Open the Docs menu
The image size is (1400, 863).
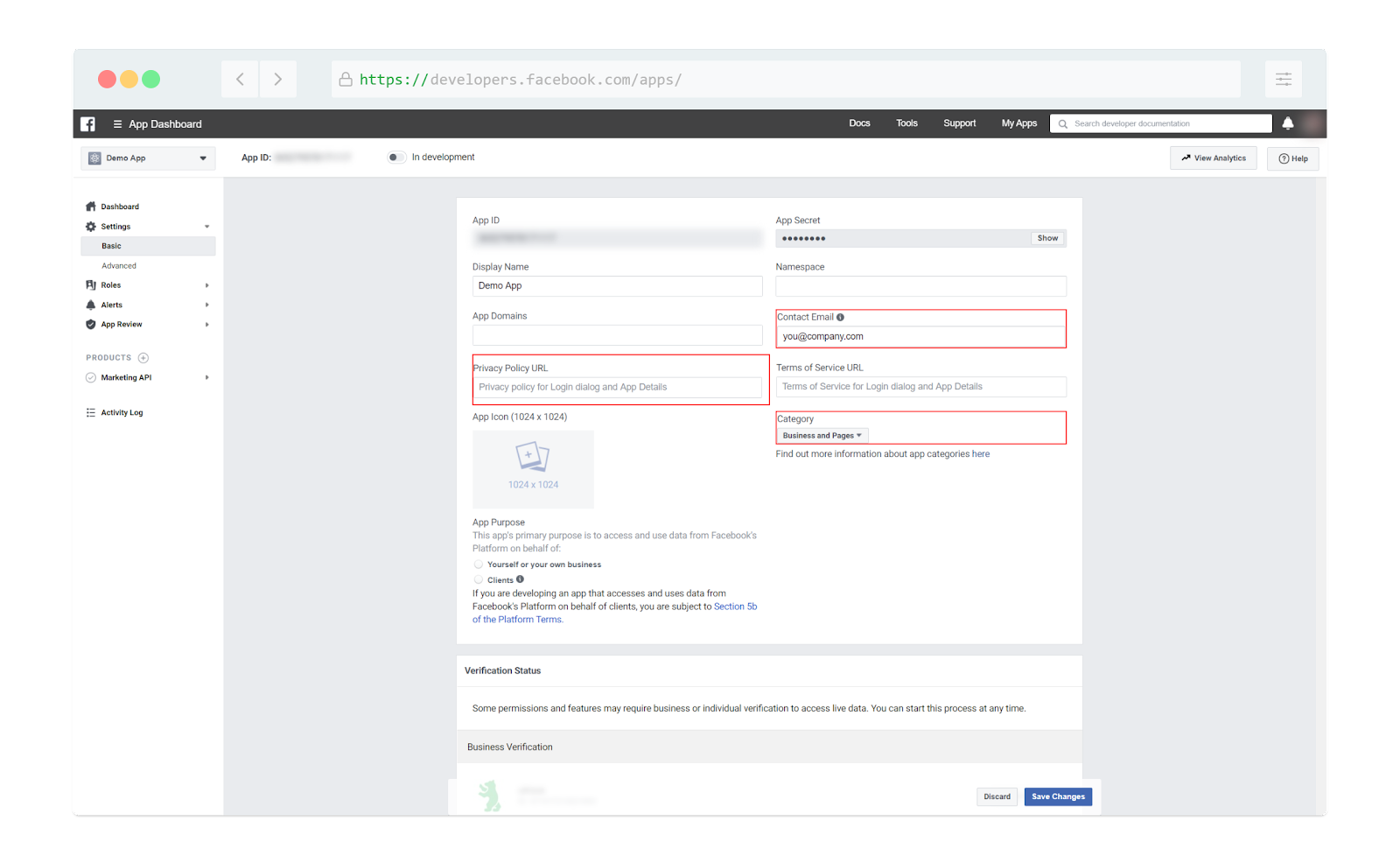[x=859, y=123]
